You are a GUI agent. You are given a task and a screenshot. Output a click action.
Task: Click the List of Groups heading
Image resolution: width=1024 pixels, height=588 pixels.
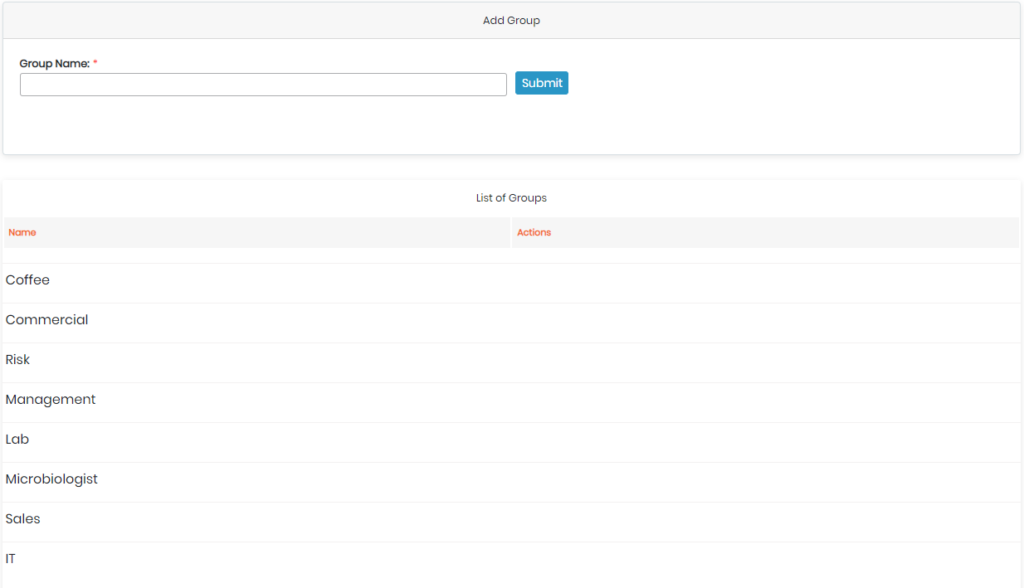[511, 198]
